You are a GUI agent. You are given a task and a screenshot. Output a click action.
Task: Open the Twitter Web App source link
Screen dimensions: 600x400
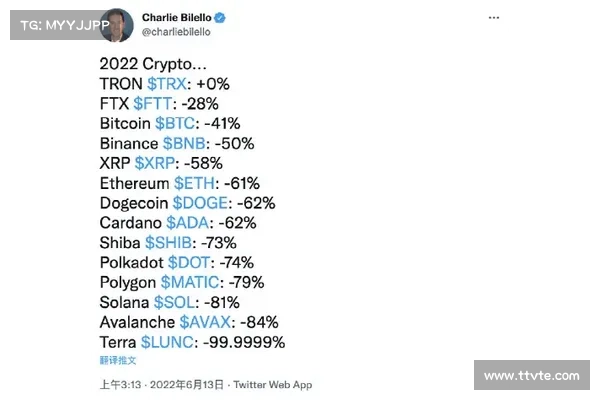tap(273, 385)
